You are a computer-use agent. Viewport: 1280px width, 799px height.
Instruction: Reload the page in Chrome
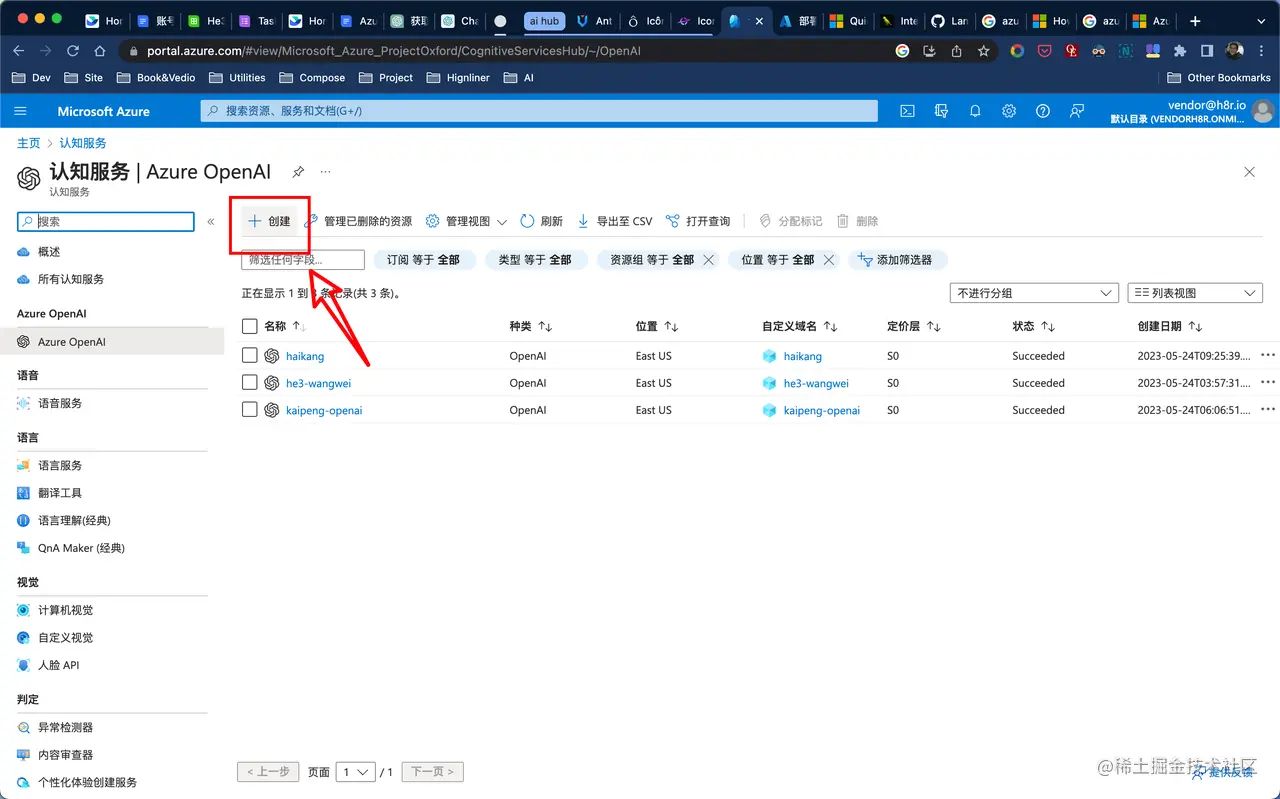(x=72, y=51)
